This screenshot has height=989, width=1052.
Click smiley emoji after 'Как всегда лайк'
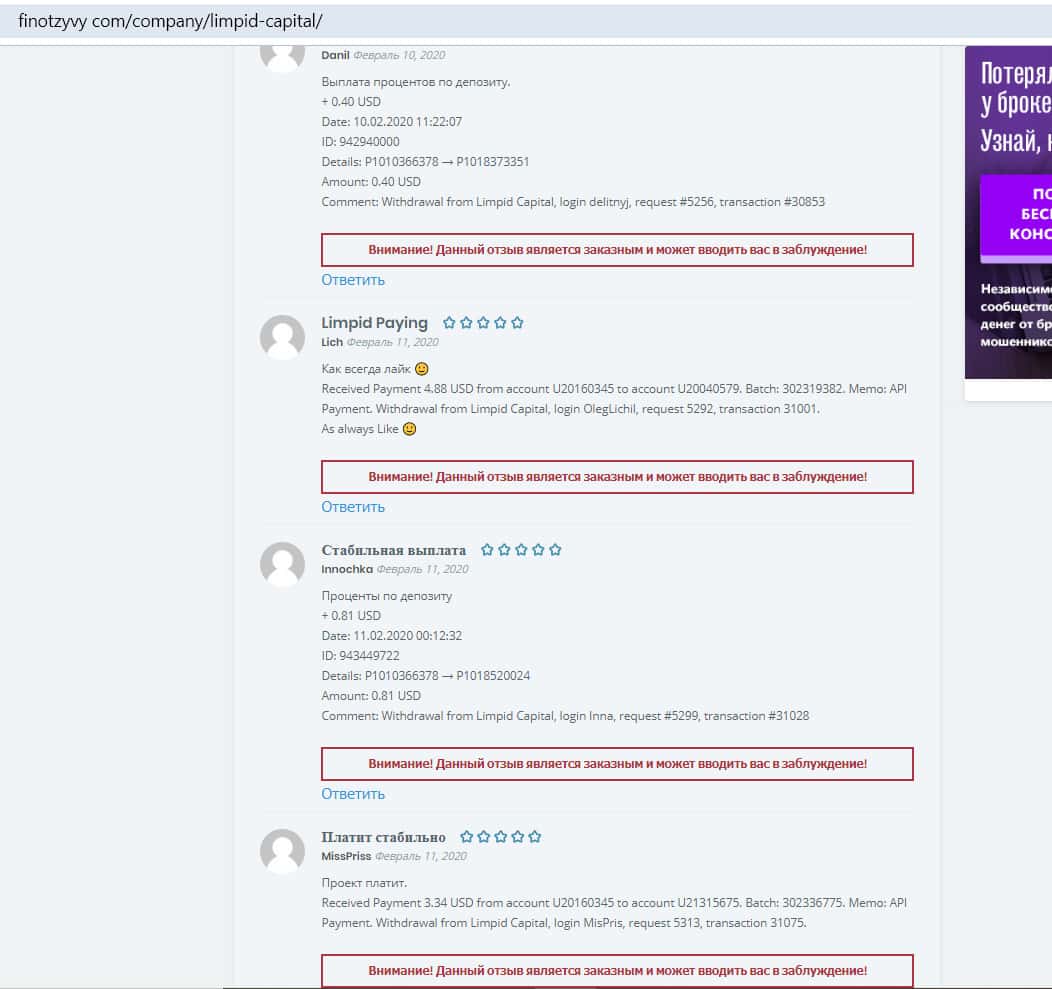421,368
